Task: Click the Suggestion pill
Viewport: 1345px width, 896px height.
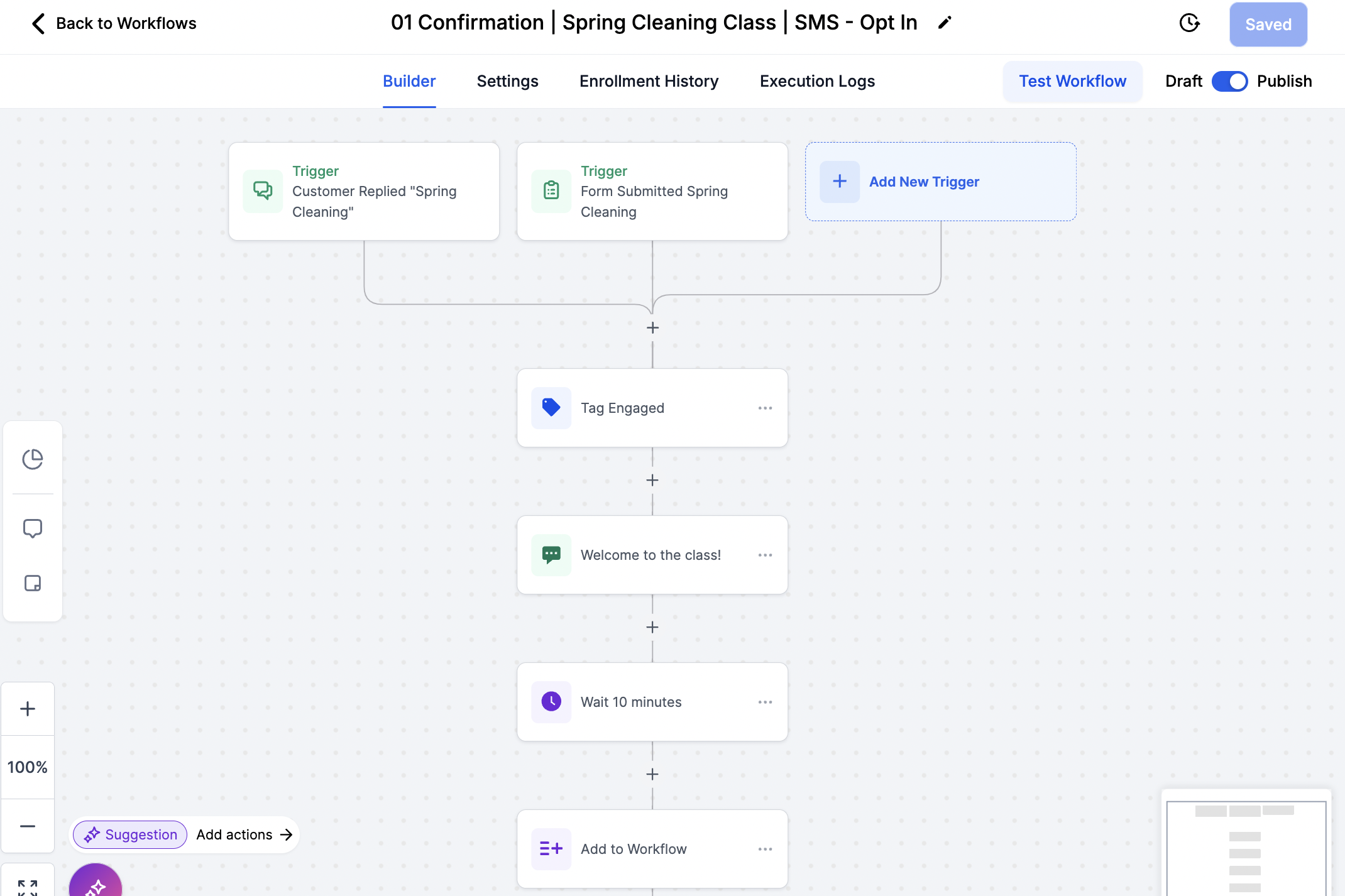Action: tap(131, 834)
